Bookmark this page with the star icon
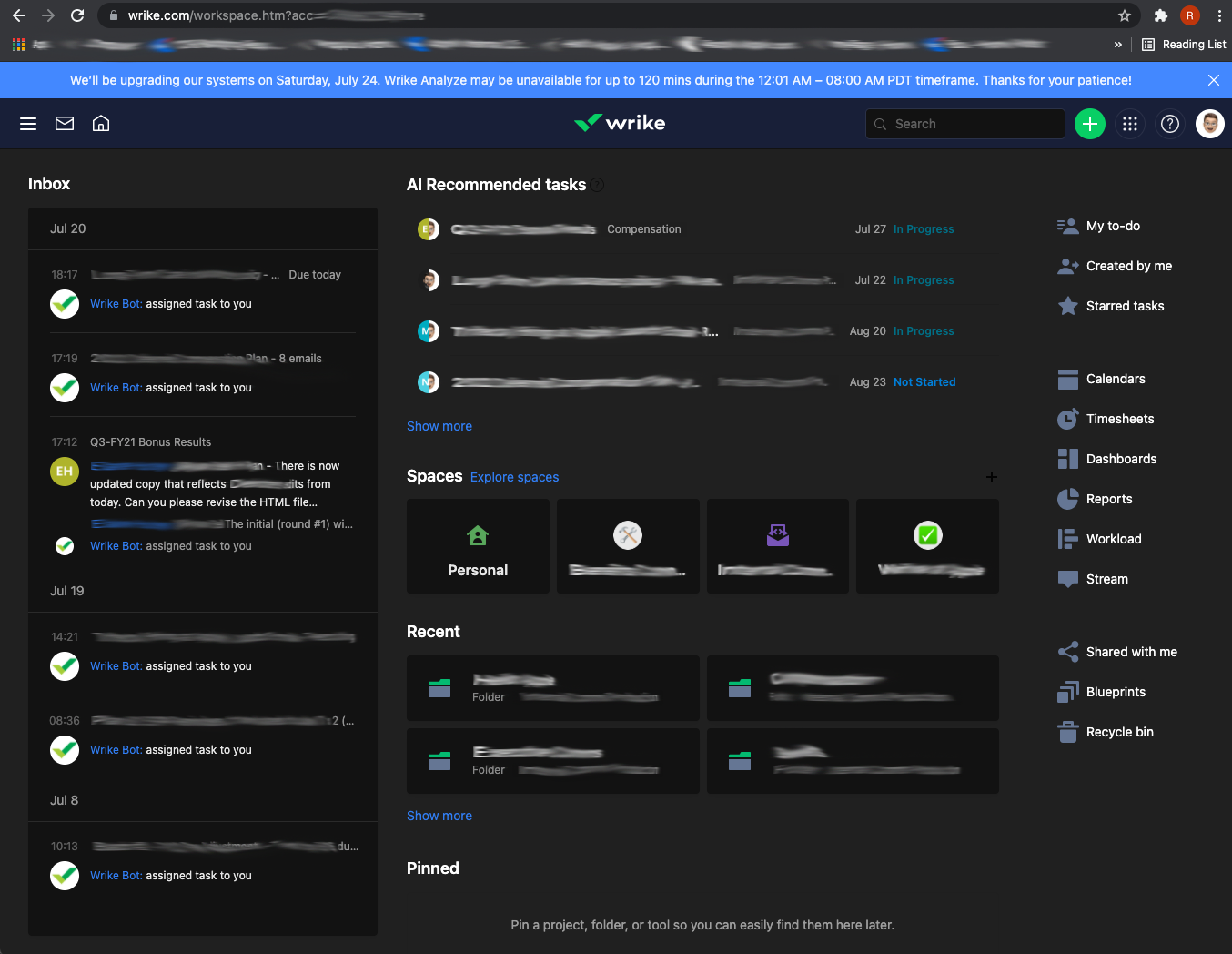This screenshot has width=1232, height=954. click(x=1125, y=15)
